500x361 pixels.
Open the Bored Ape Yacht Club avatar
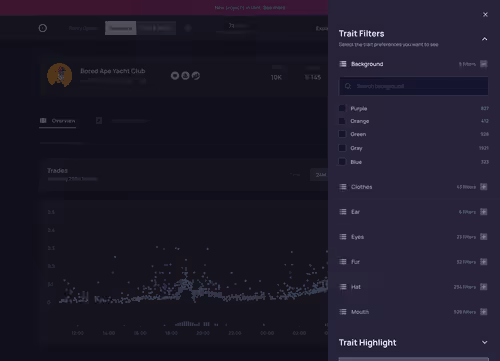pos(60,75)
